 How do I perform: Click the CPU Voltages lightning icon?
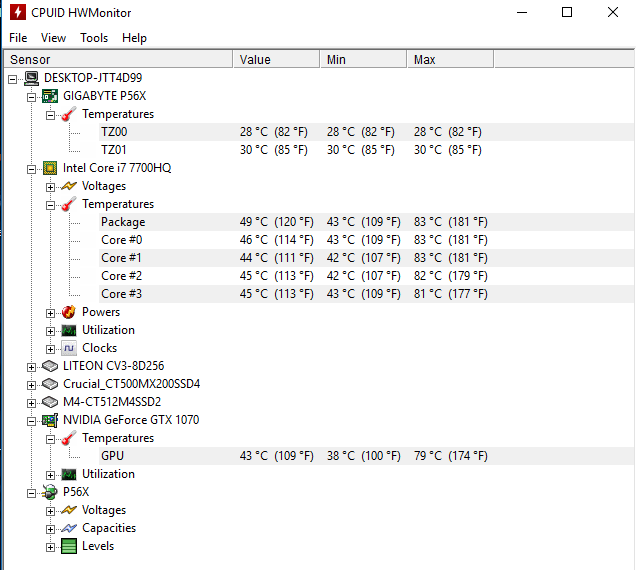(69, 186)
